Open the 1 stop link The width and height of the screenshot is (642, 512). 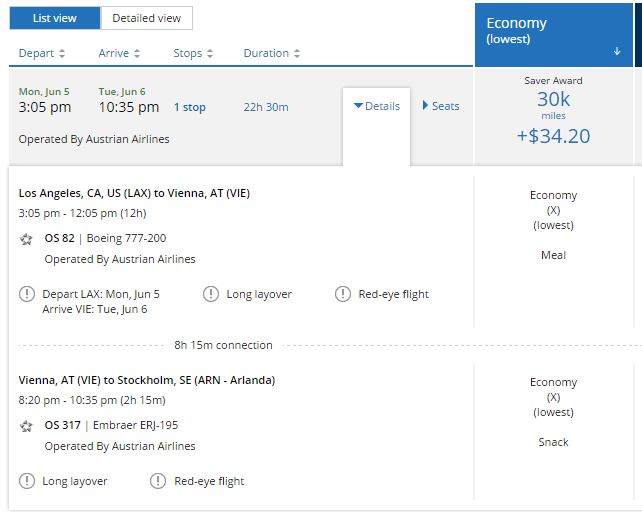point(190,107)
